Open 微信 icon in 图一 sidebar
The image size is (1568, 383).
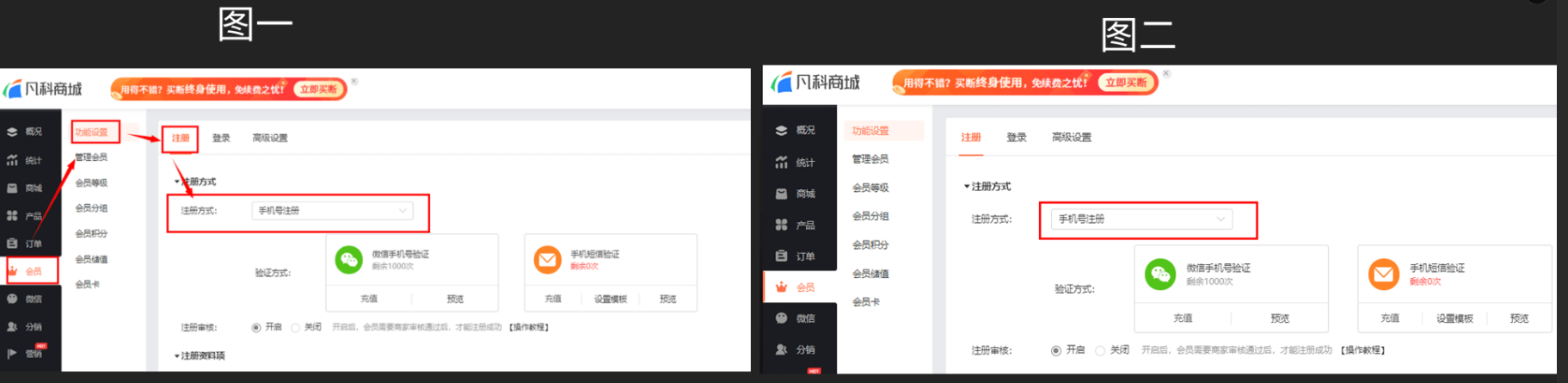(x=12, y=300)
